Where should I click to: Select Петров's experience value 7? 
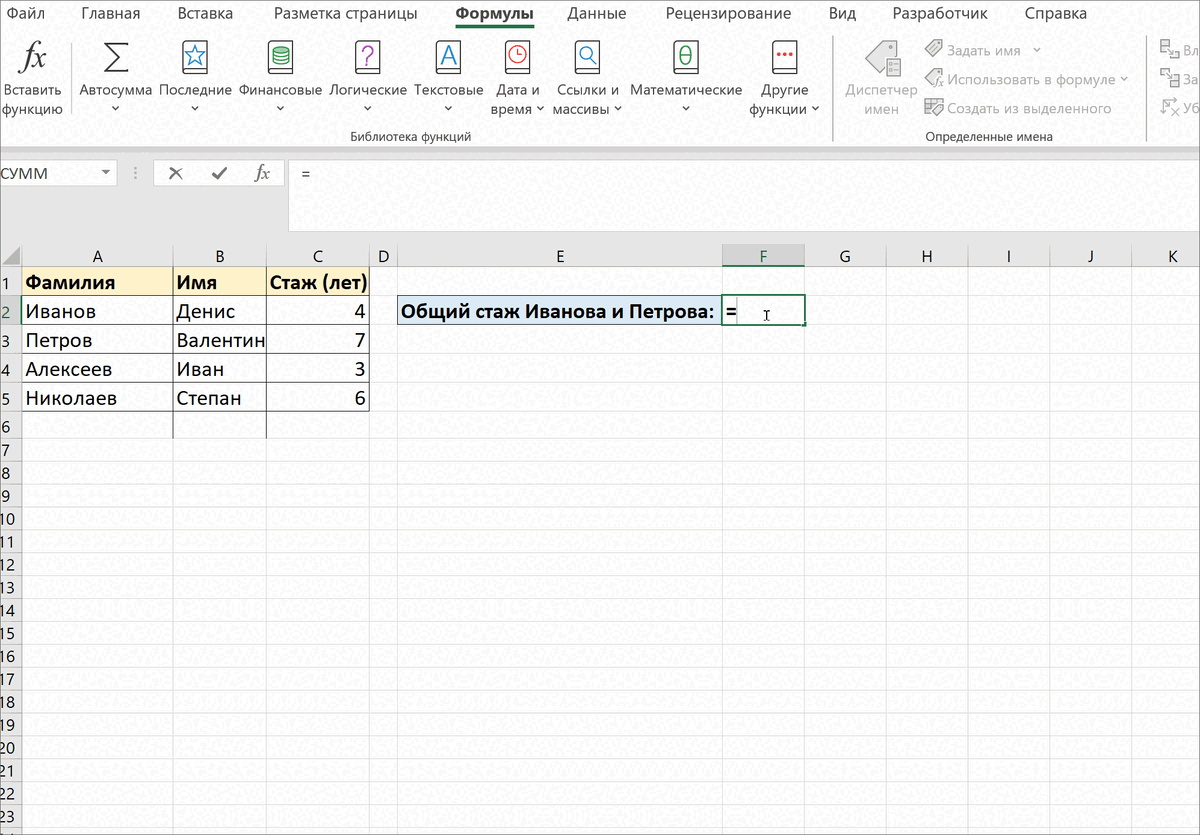[x=318, y=341]
